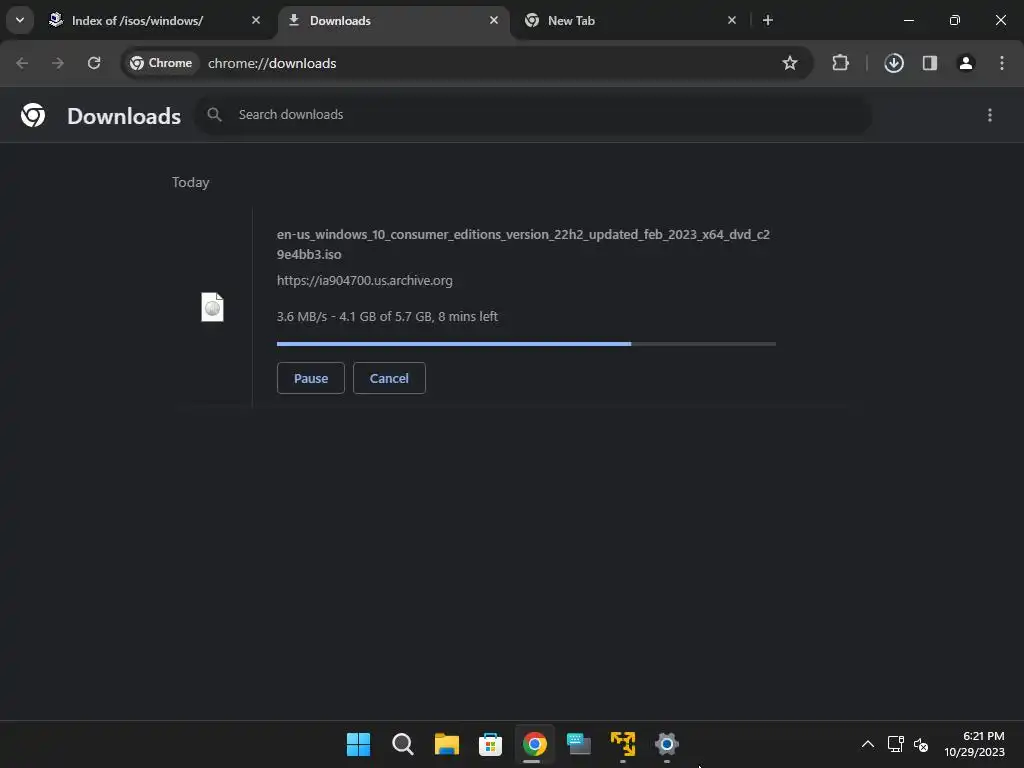Open Windows Search from taskbar
Viewport: 1024px width, 768px height.
402,744
